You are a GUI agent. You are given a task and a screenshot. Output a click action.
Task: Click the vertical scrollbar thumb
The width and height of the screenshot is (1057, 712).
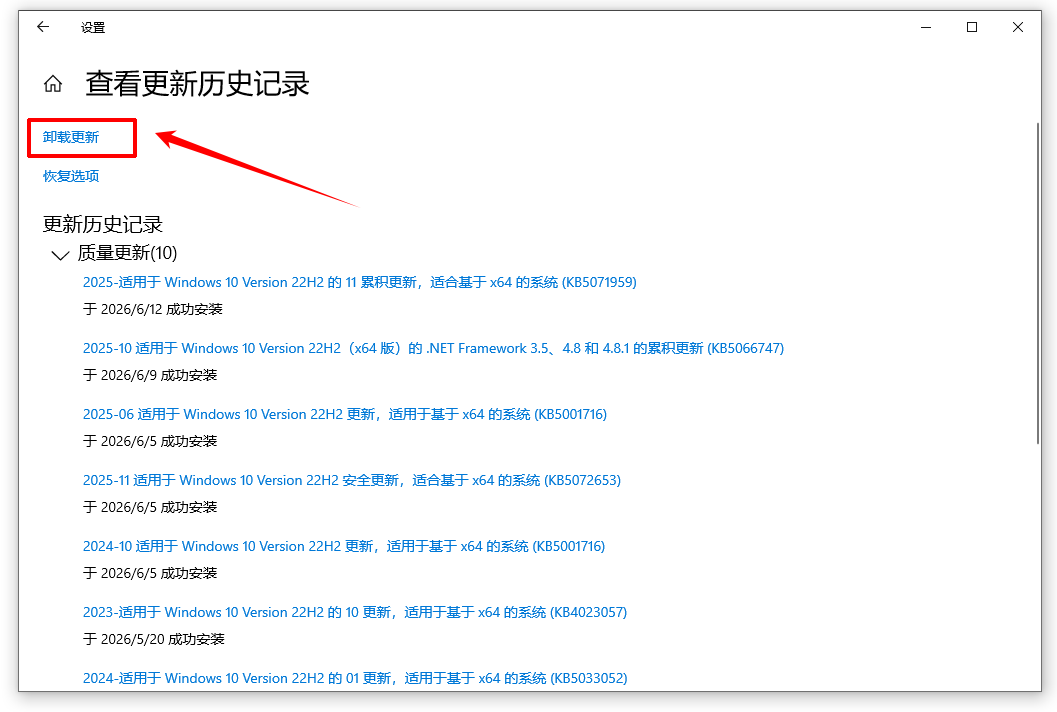(x=1038, y=283)
